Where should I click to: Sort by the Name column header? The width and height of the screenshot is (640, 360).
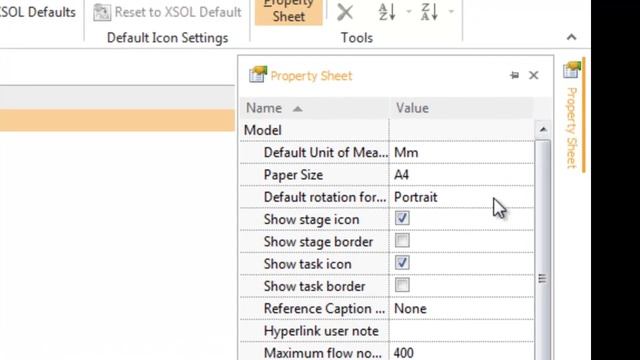[314, 108]
